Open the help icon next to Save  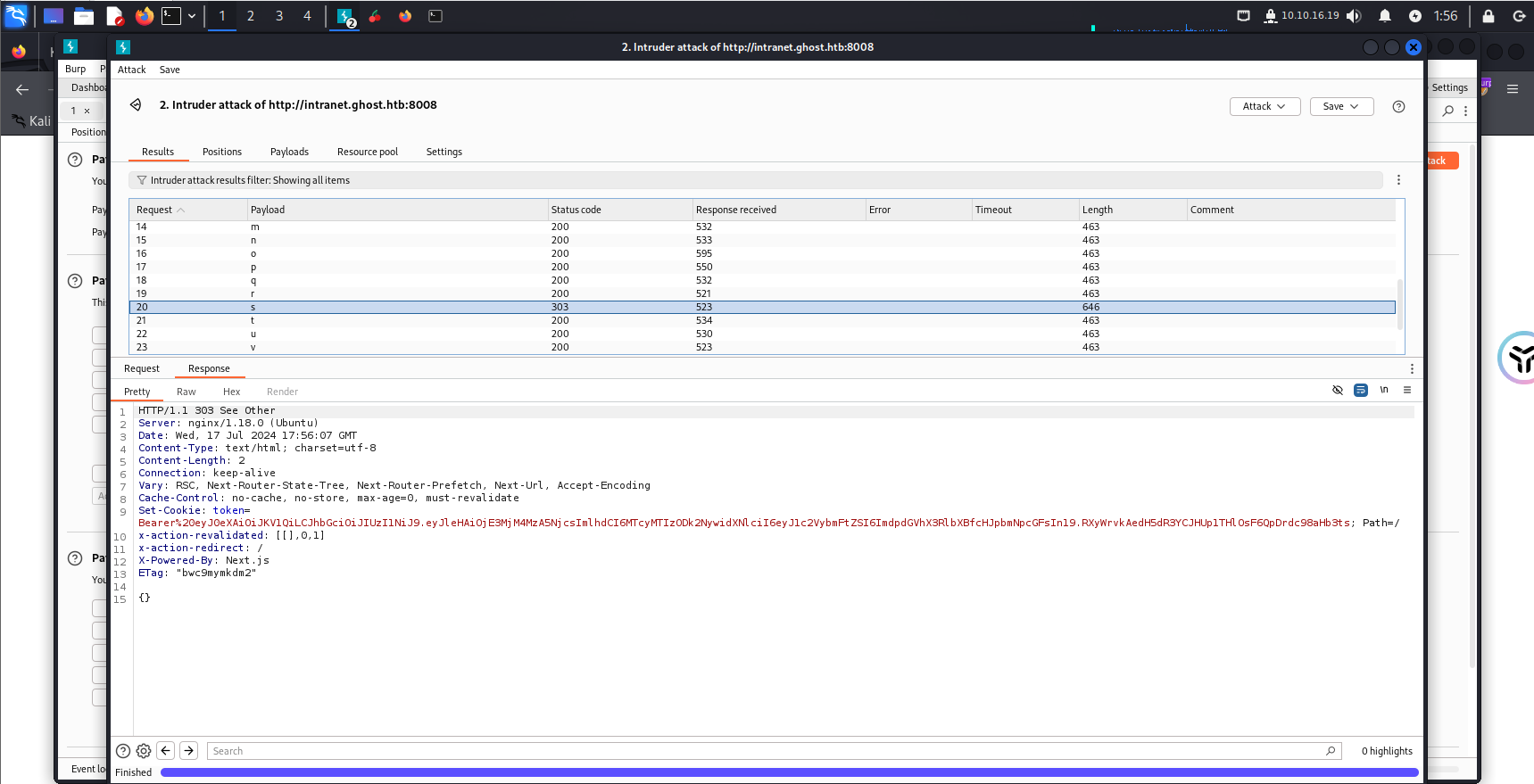tap(1398, 107)
